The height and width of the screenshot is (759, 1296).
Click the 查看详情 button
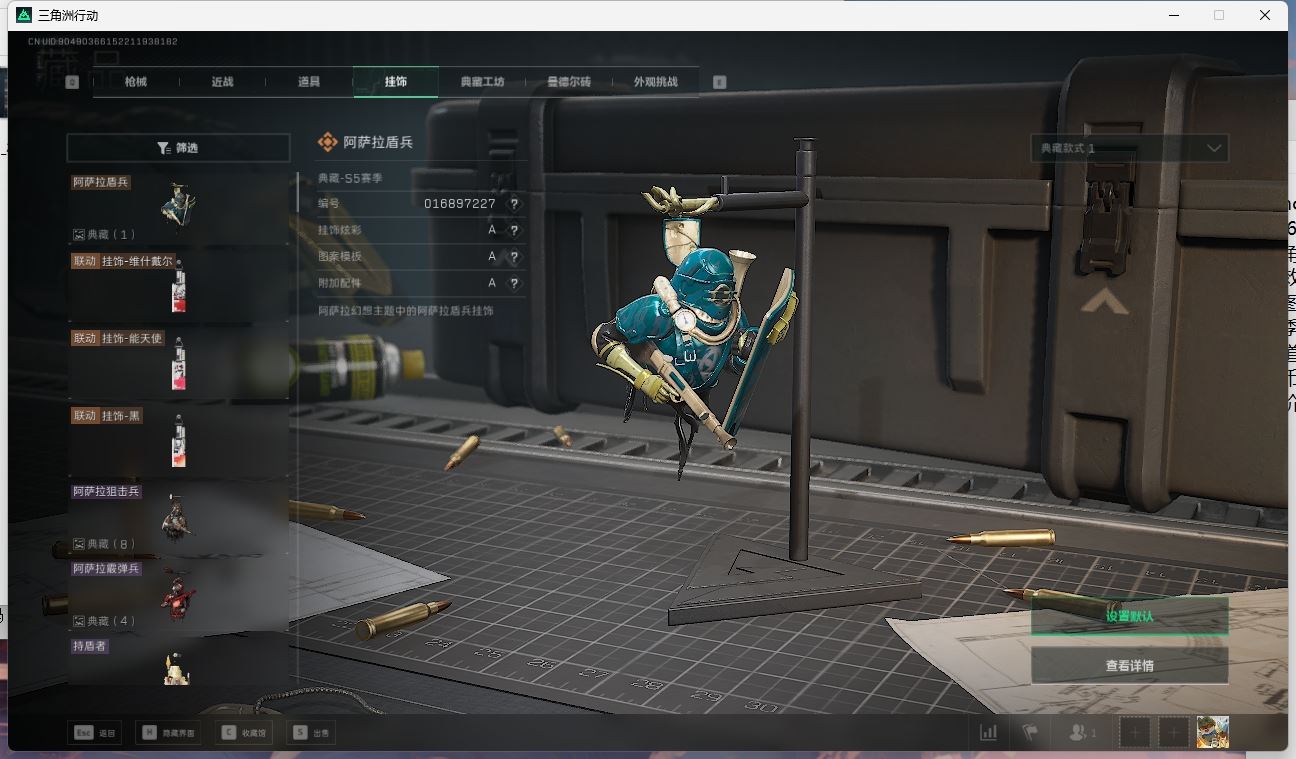click(1129, 666)
